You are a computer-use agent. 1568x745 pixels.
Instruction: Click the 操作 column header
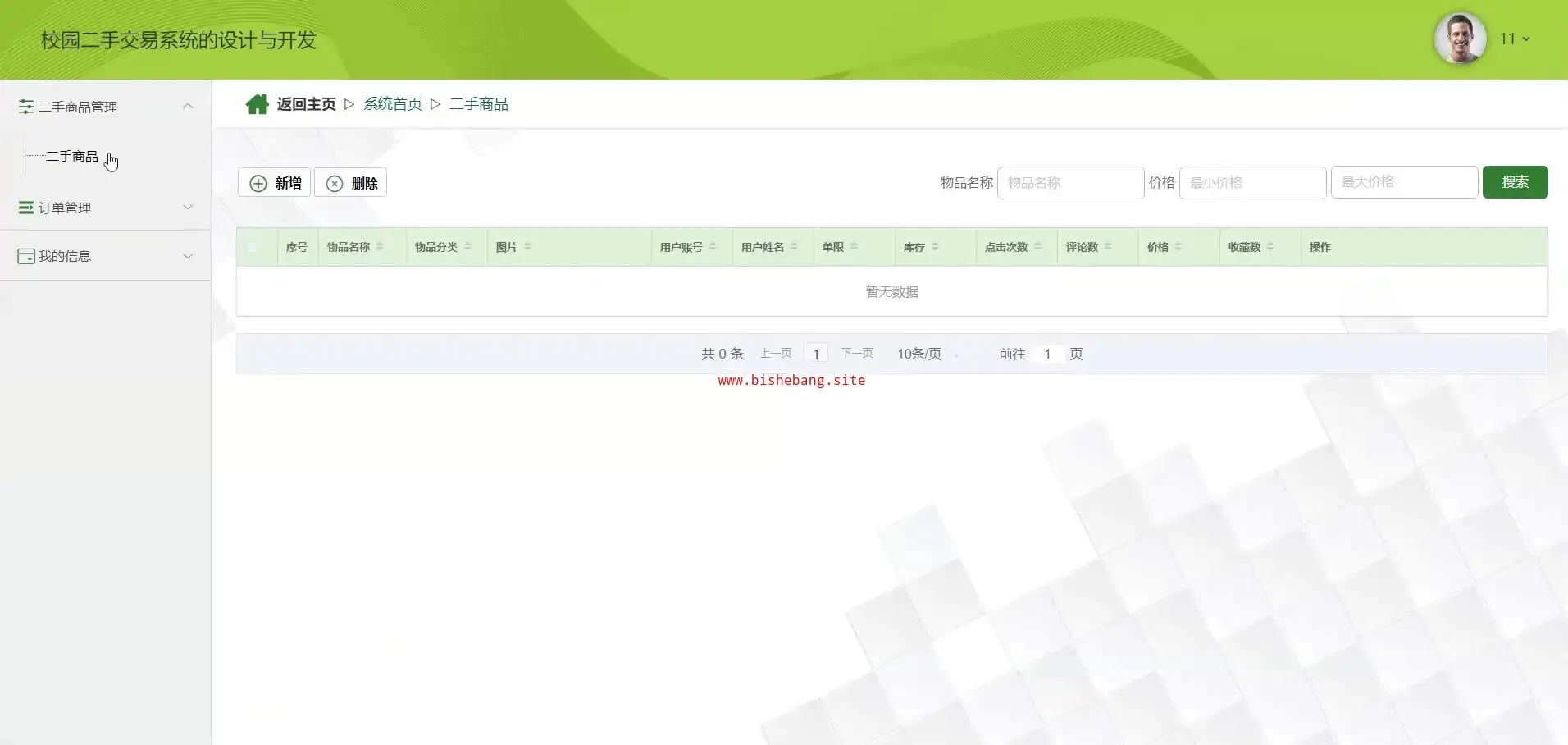click(1320, 247)
